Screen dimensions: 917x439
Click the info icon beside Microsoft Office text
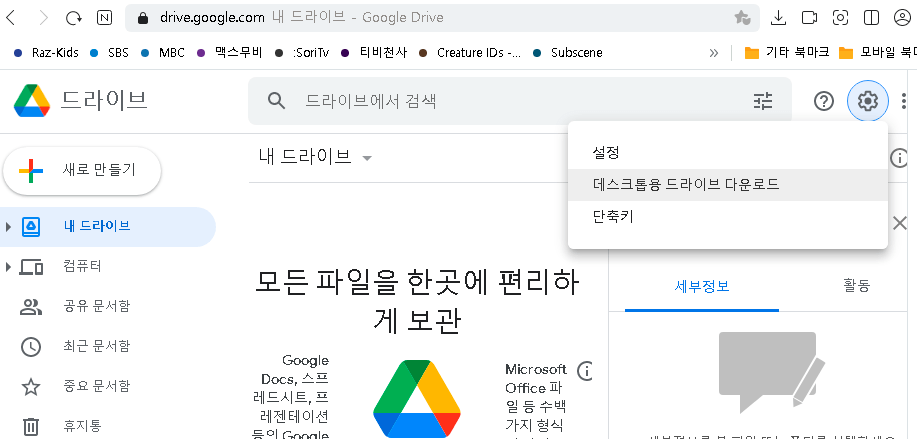pyautogui.click(x=585, y=371)
